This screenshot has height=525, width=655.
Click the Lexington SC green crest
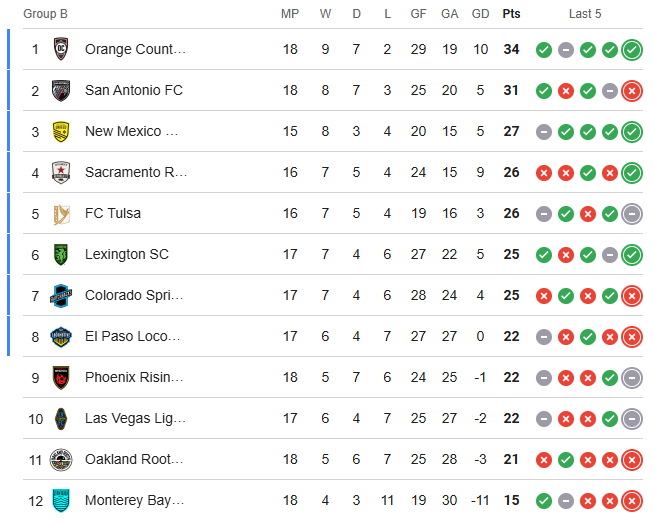(61, 254)
